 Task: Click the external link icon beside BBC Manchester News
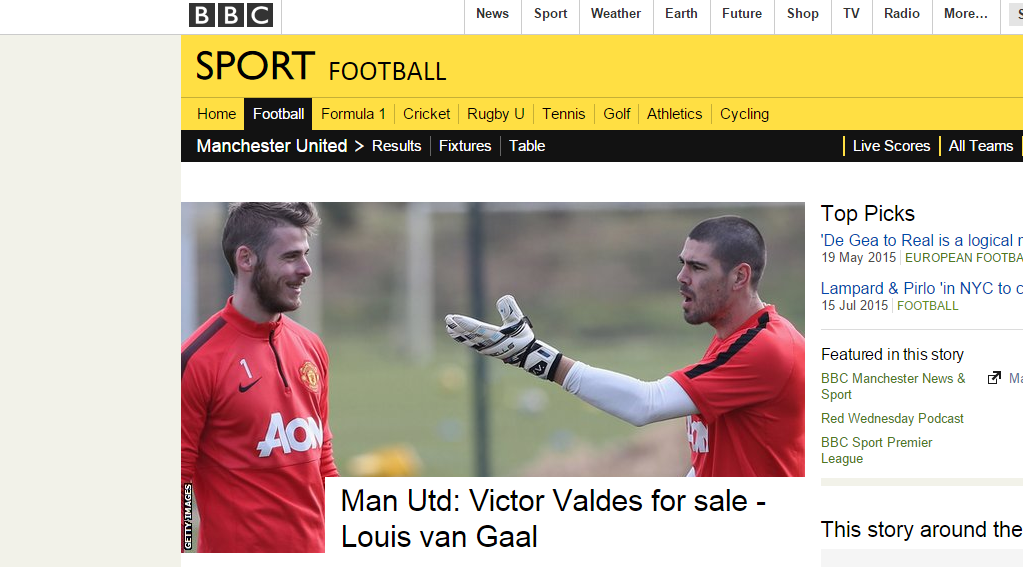tap(994, 378)
